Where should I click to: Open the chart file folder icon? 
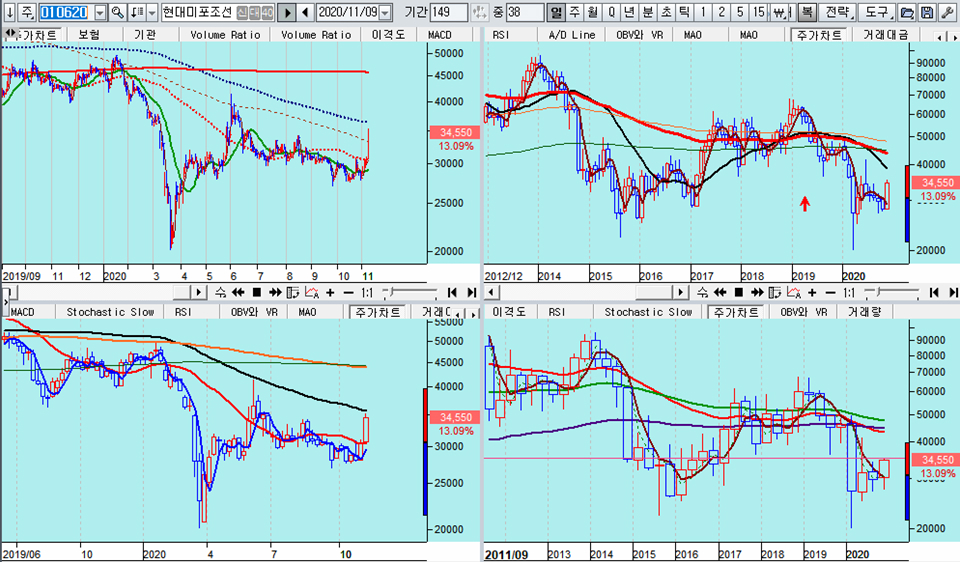(x=908, y=12)
